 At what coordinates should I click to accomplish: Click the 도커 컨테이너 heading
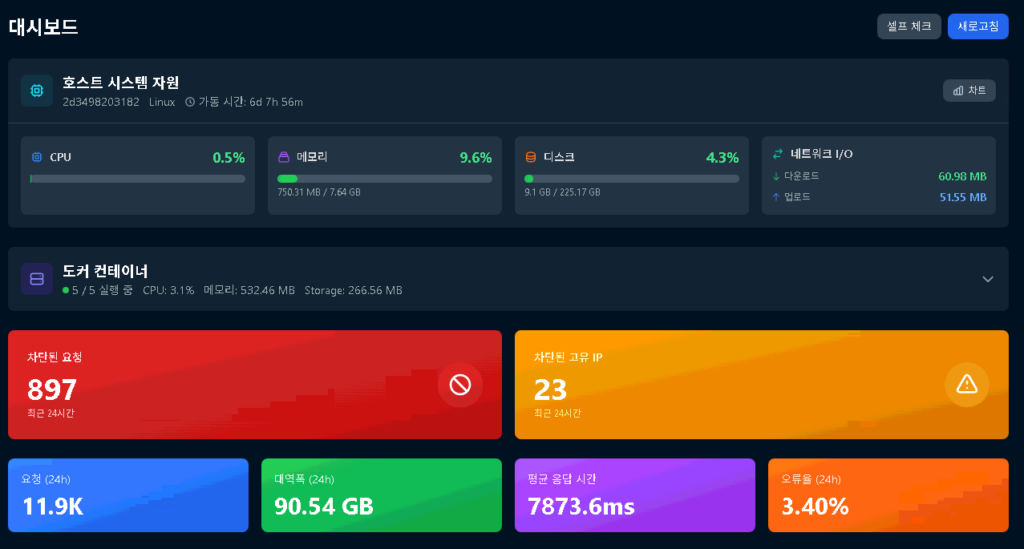point(105,271)
